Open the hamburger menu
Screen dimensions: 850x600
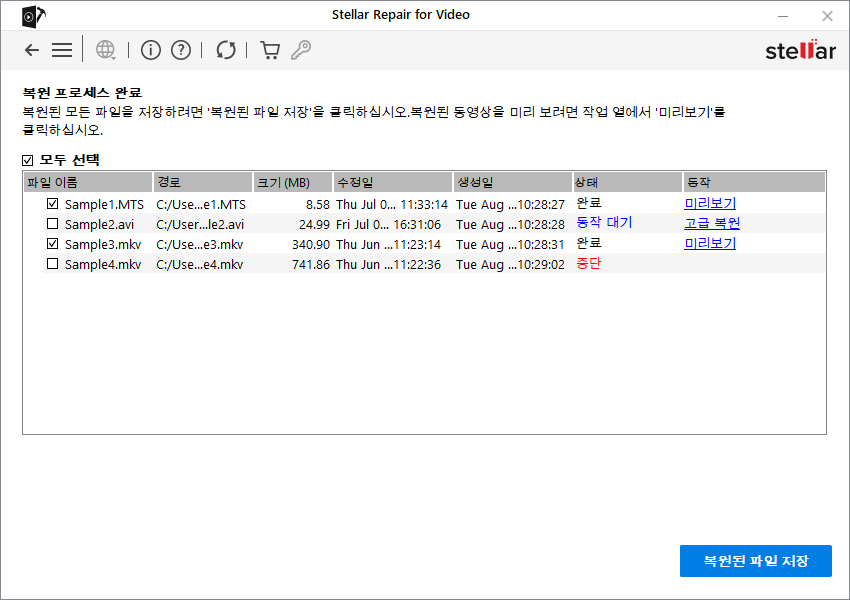62,50
